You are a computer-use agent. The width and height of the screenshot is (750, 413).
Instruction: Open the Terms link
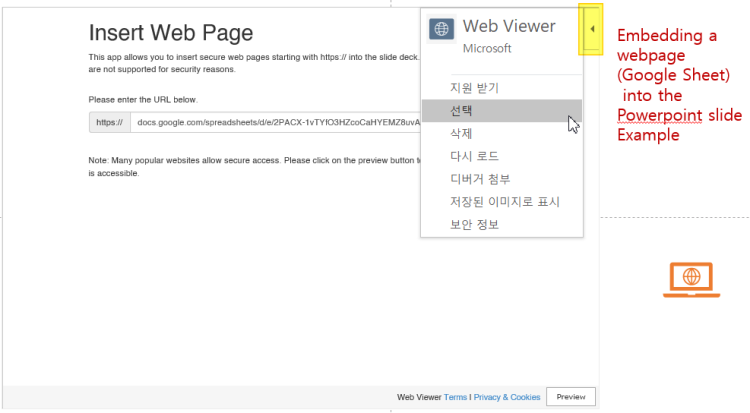tap(455, 397)
